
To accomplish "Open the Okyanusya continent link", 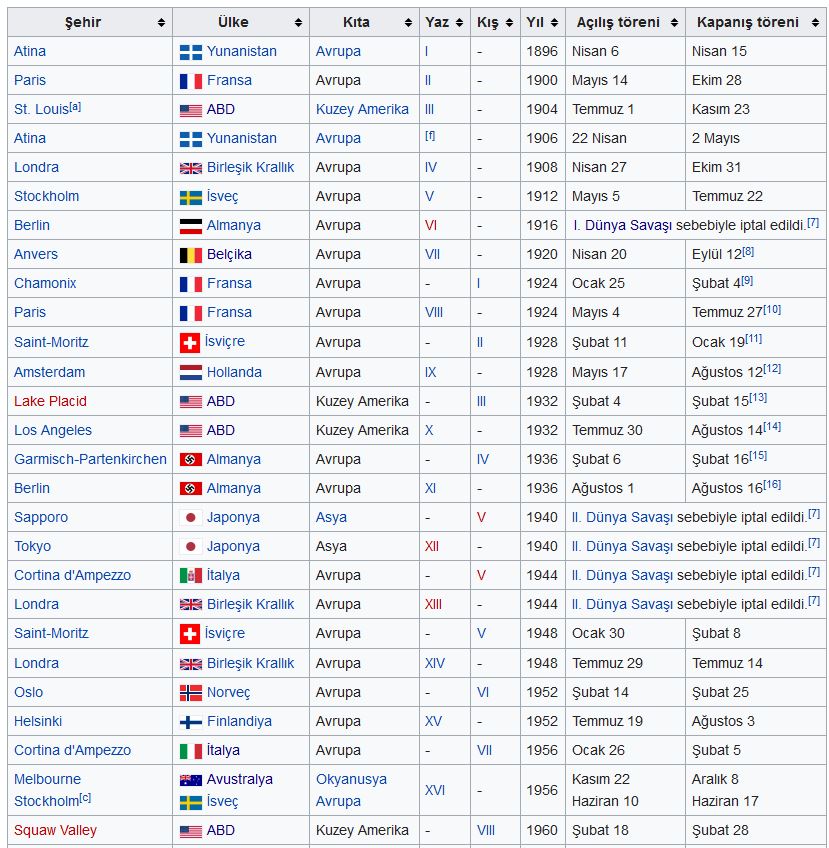I will pos(351,779).
